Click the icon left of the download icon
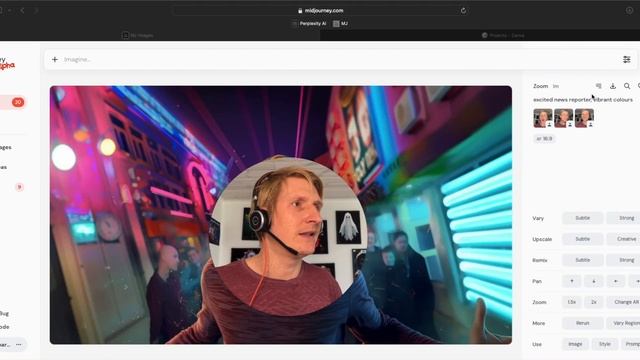This screenshot has width=640, height=360. (x=598, y=86)
